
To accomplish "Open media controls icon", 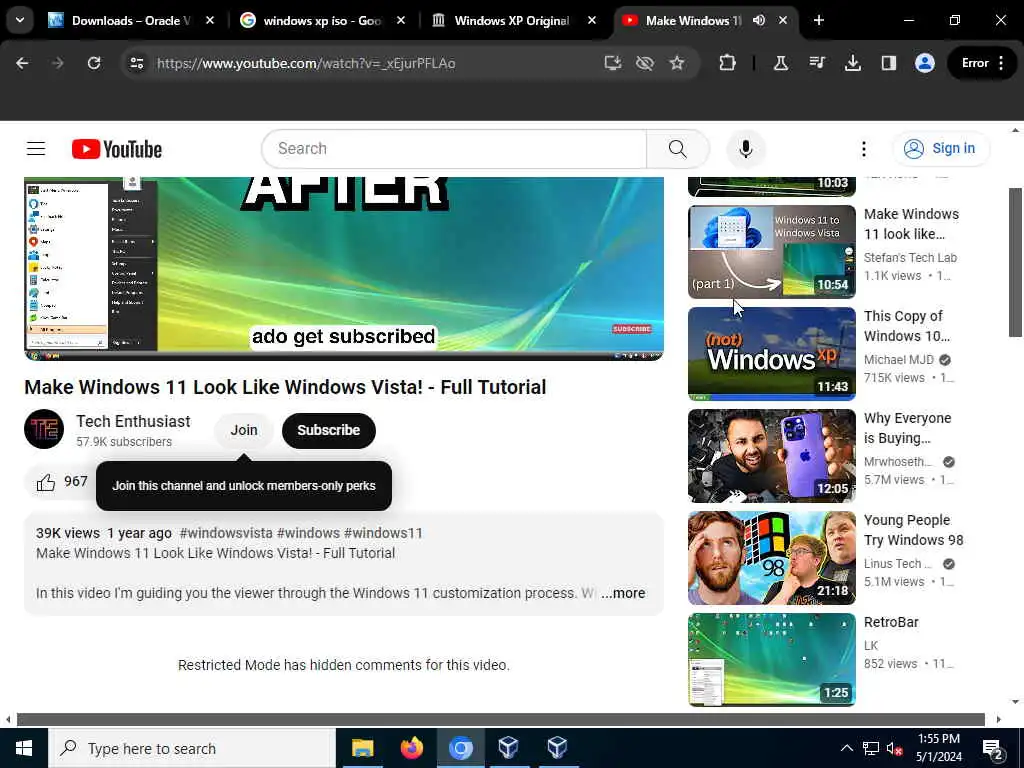I will point(817,63).
